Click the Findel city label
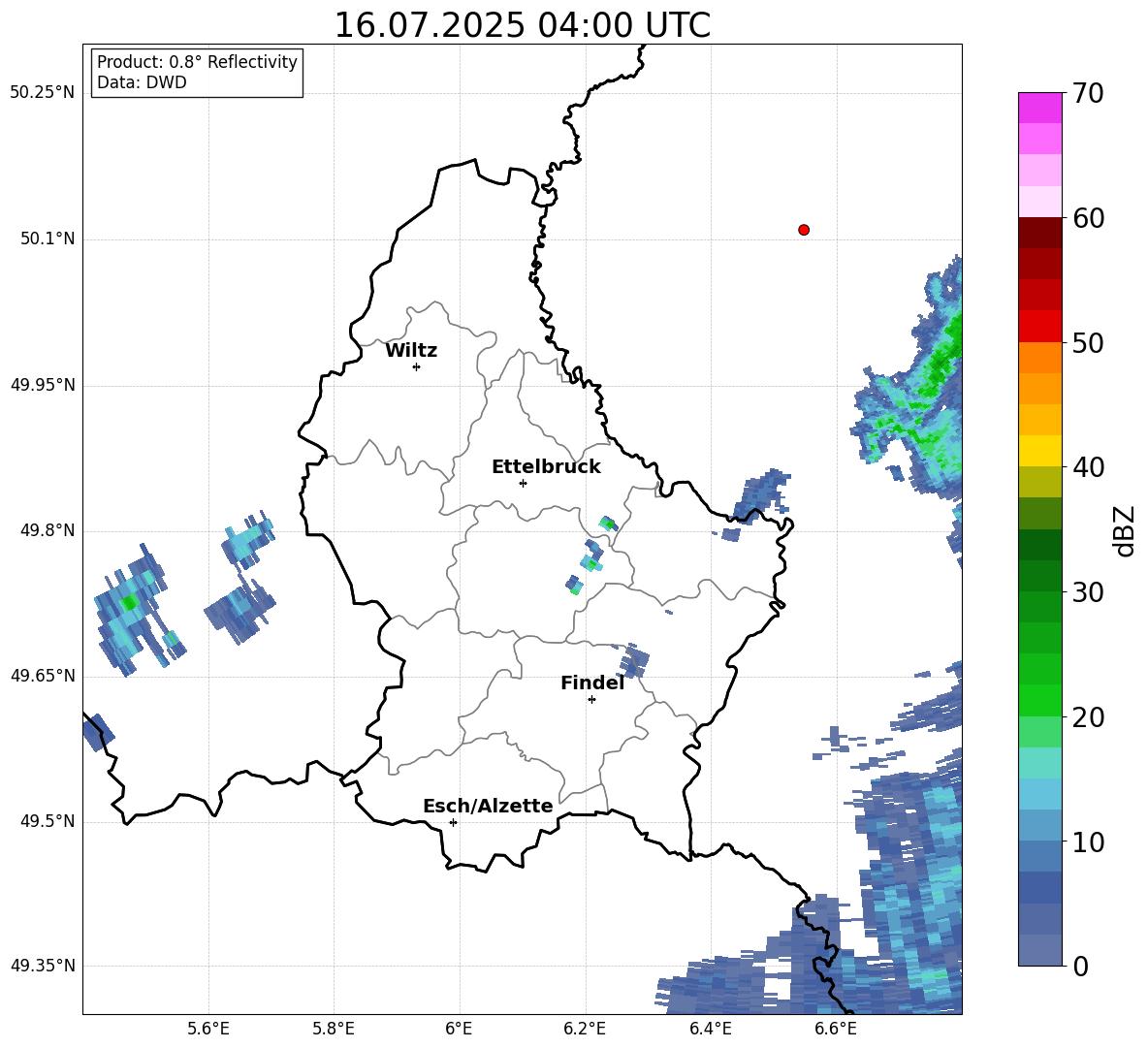This screenshot has height=1048, width=1148. pos(592,683)
